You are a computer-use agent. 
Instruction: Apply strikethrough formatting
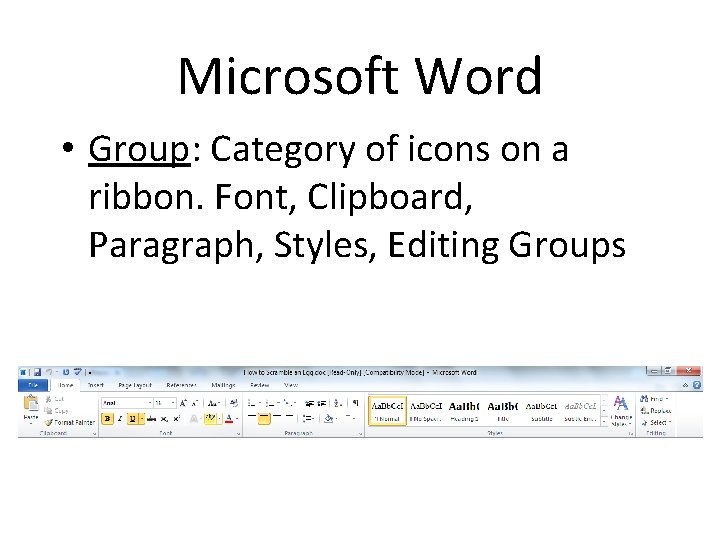click(152, 419)
